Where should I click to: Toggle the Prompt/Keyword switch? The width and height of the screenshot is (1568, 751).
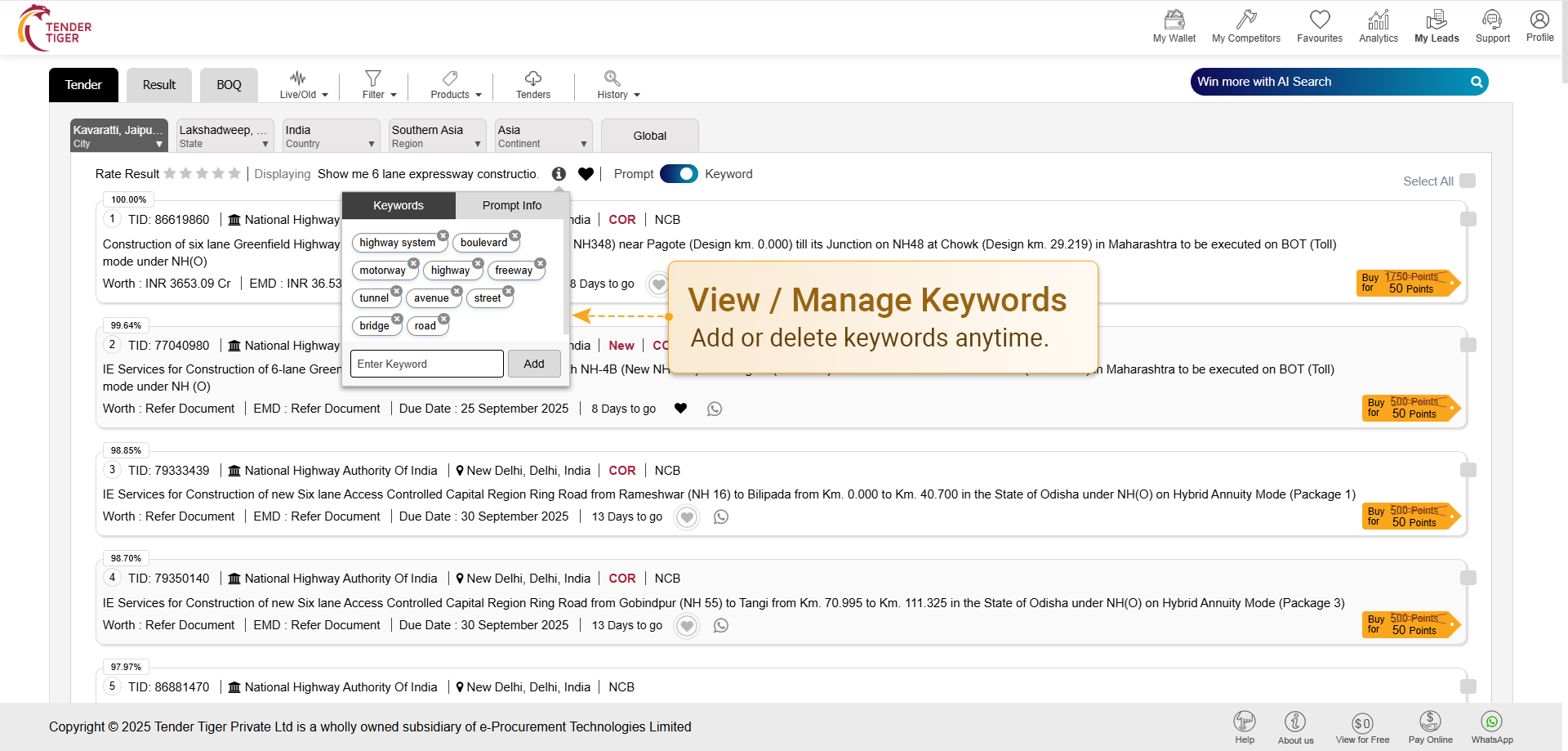[679, 174]
